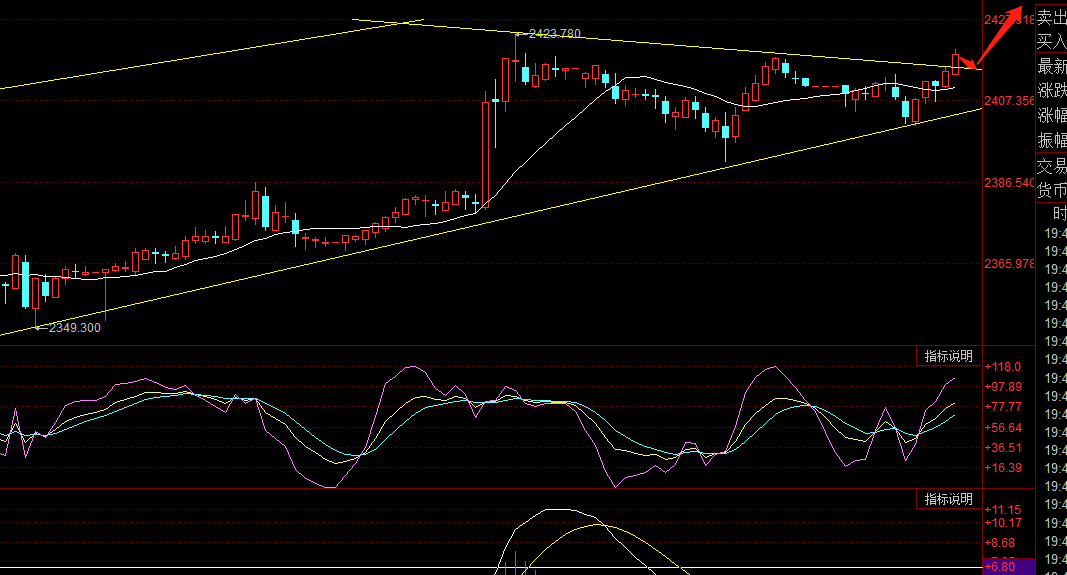The image size is (1067, 575).
Task: Click the 2386.540 price axis label
Action: (x=1009, y=182)
